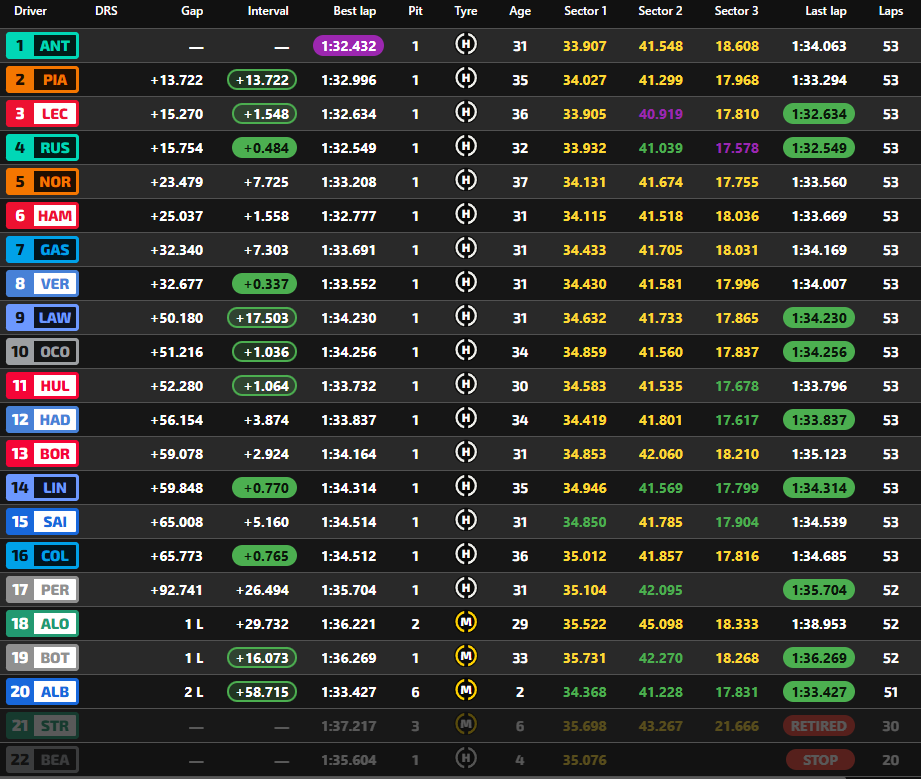Click the green 1:32.549 last lap for RUS
This screenshot has height=779, width=921.
[819, 148]
